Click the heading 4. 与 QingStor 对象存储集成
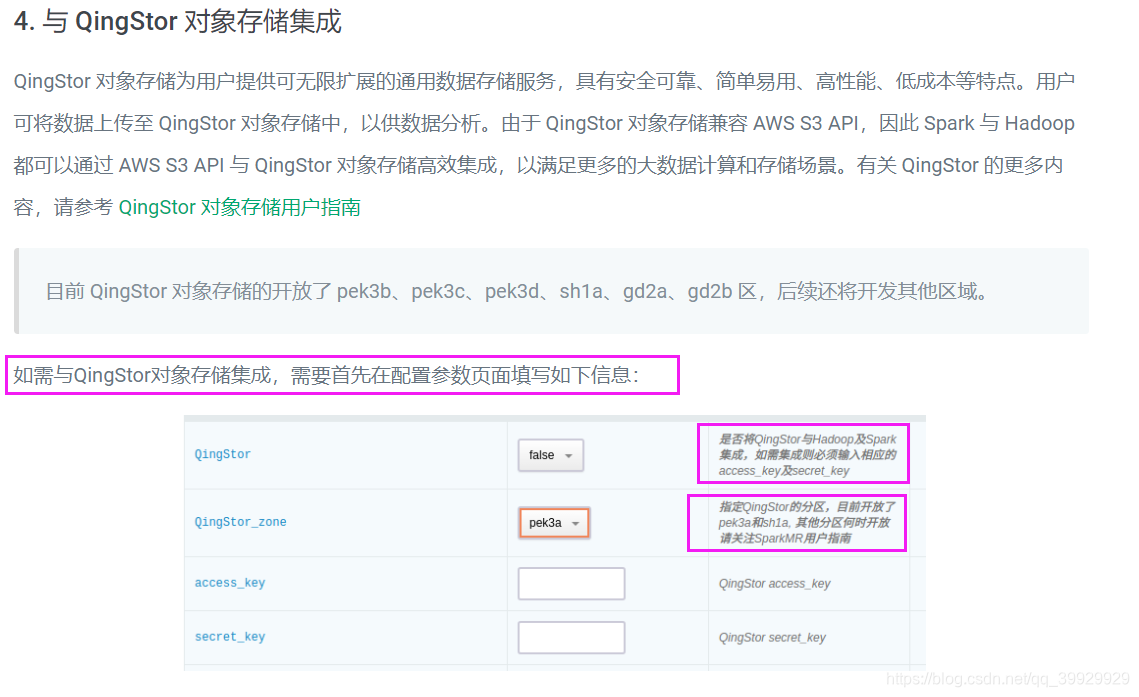The image size is (1139, 697). [x=178, y=21]
